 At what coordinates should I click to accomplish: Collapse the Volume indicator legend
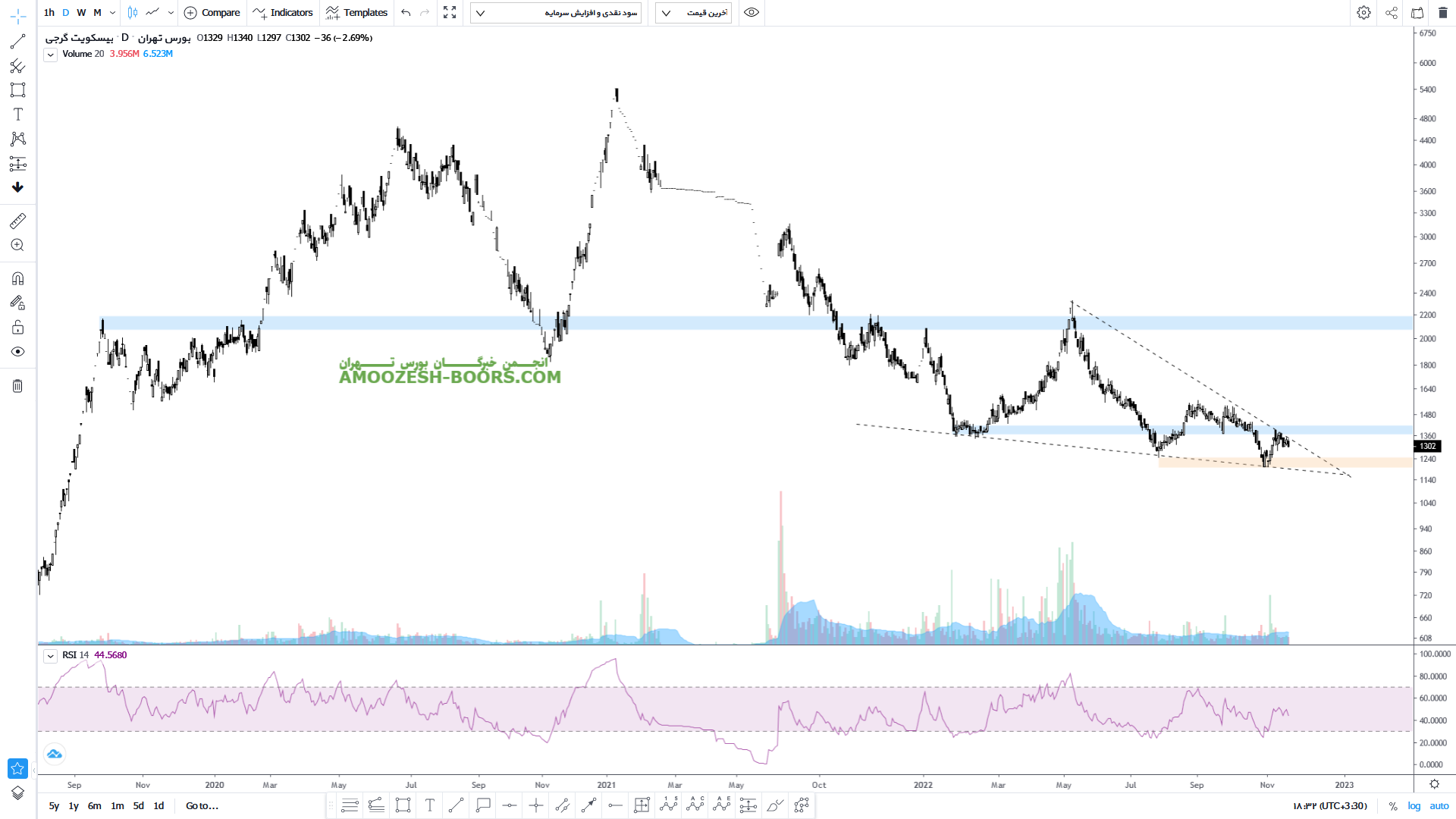click(50, 55)
